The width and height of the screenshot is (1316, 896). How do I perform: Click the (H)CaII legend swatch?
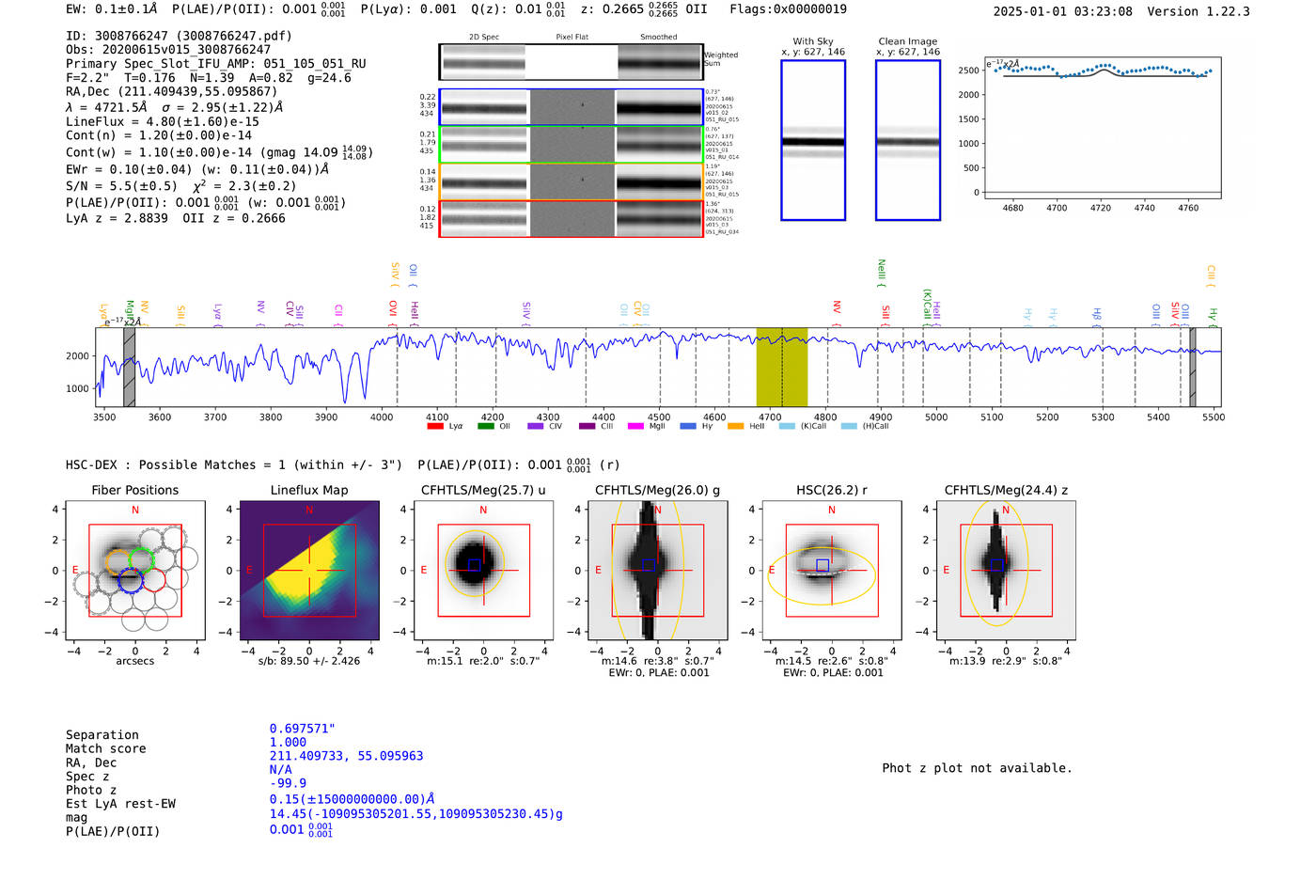849,427
